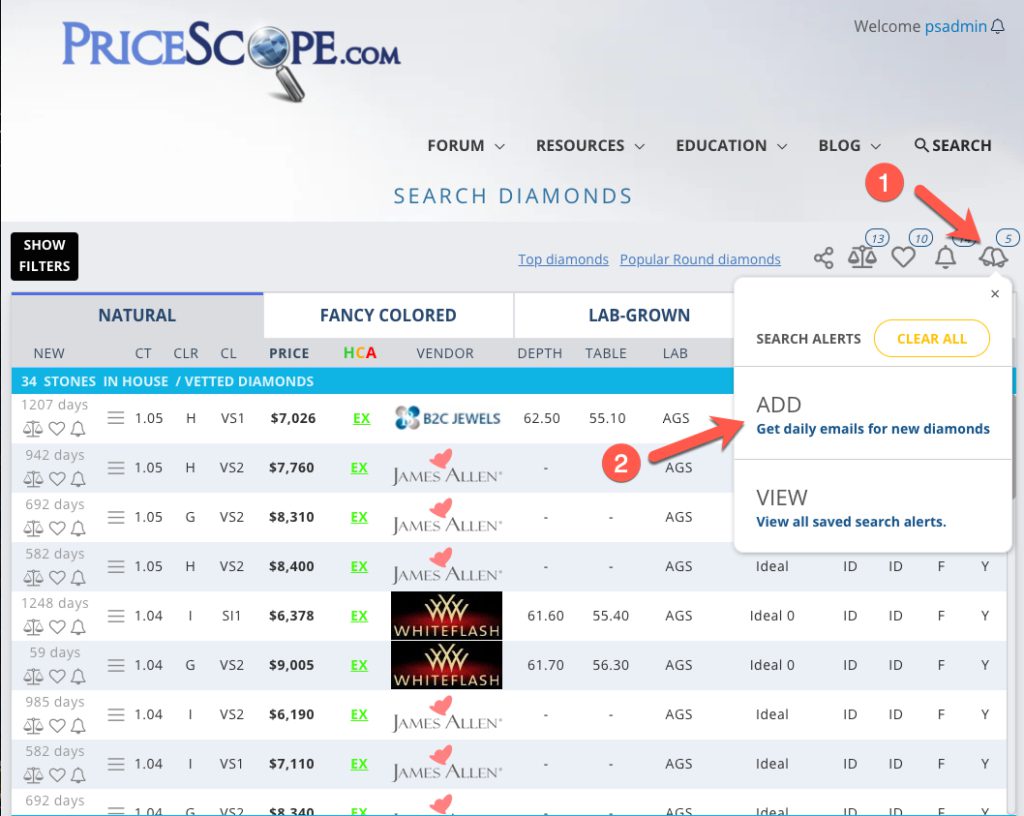The height and width of the screenshot is (816, 1024).
Task: Switch to the FANCY COLORED tab
Action: (x=388, y=315)
